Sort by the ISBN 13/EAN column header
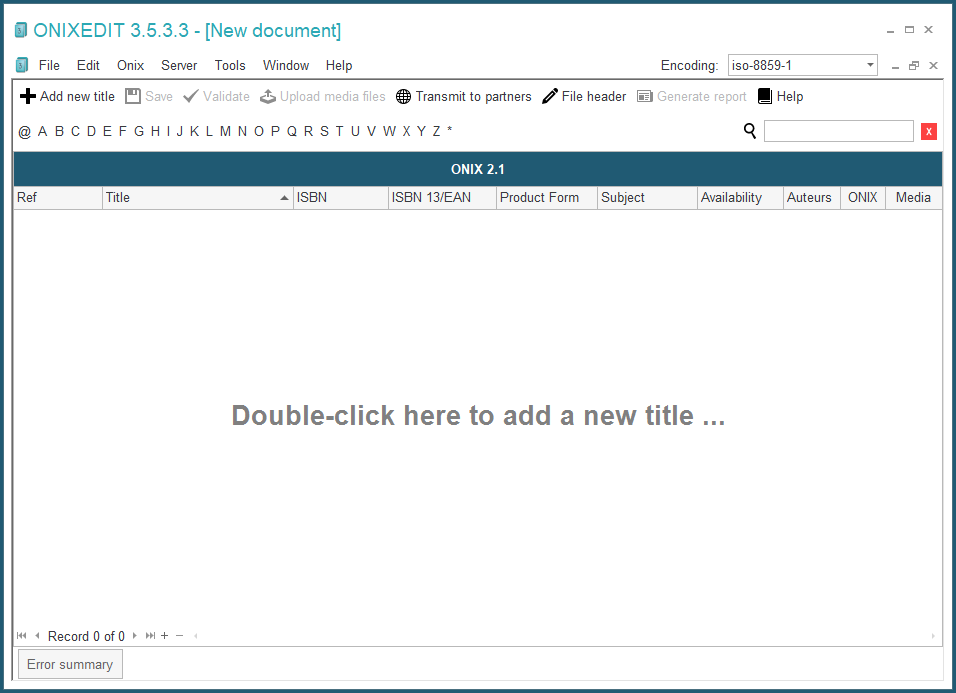956x693 pixels. 442,197
